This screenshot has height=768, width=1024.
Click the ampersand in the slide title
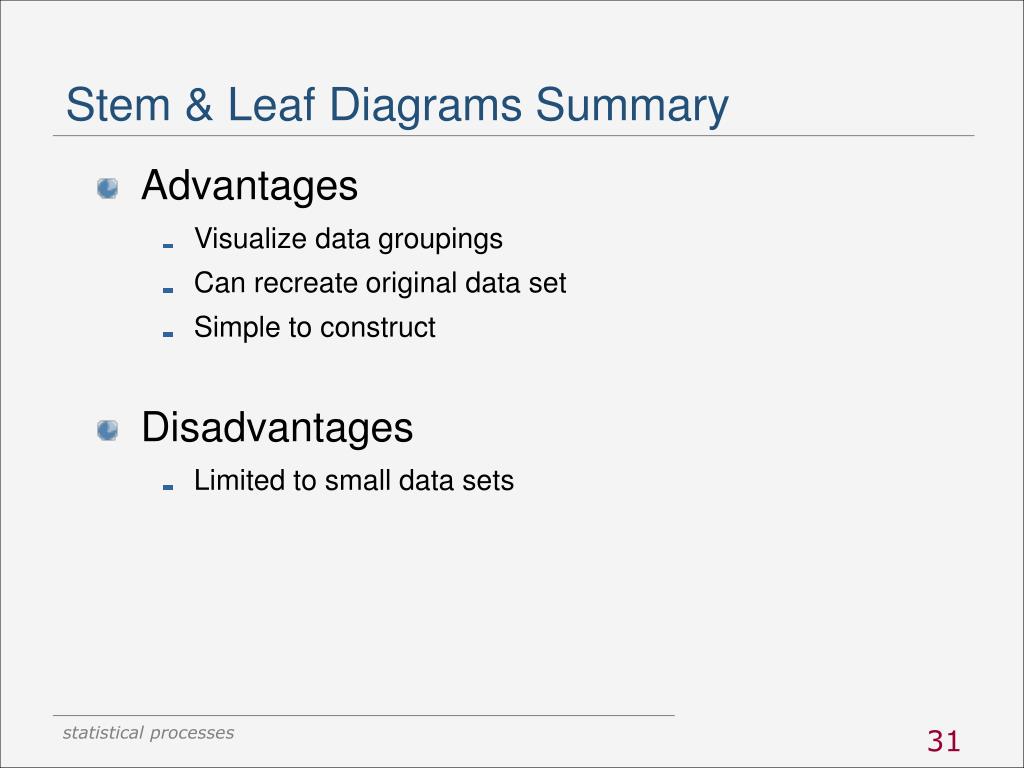pos(199,104)
